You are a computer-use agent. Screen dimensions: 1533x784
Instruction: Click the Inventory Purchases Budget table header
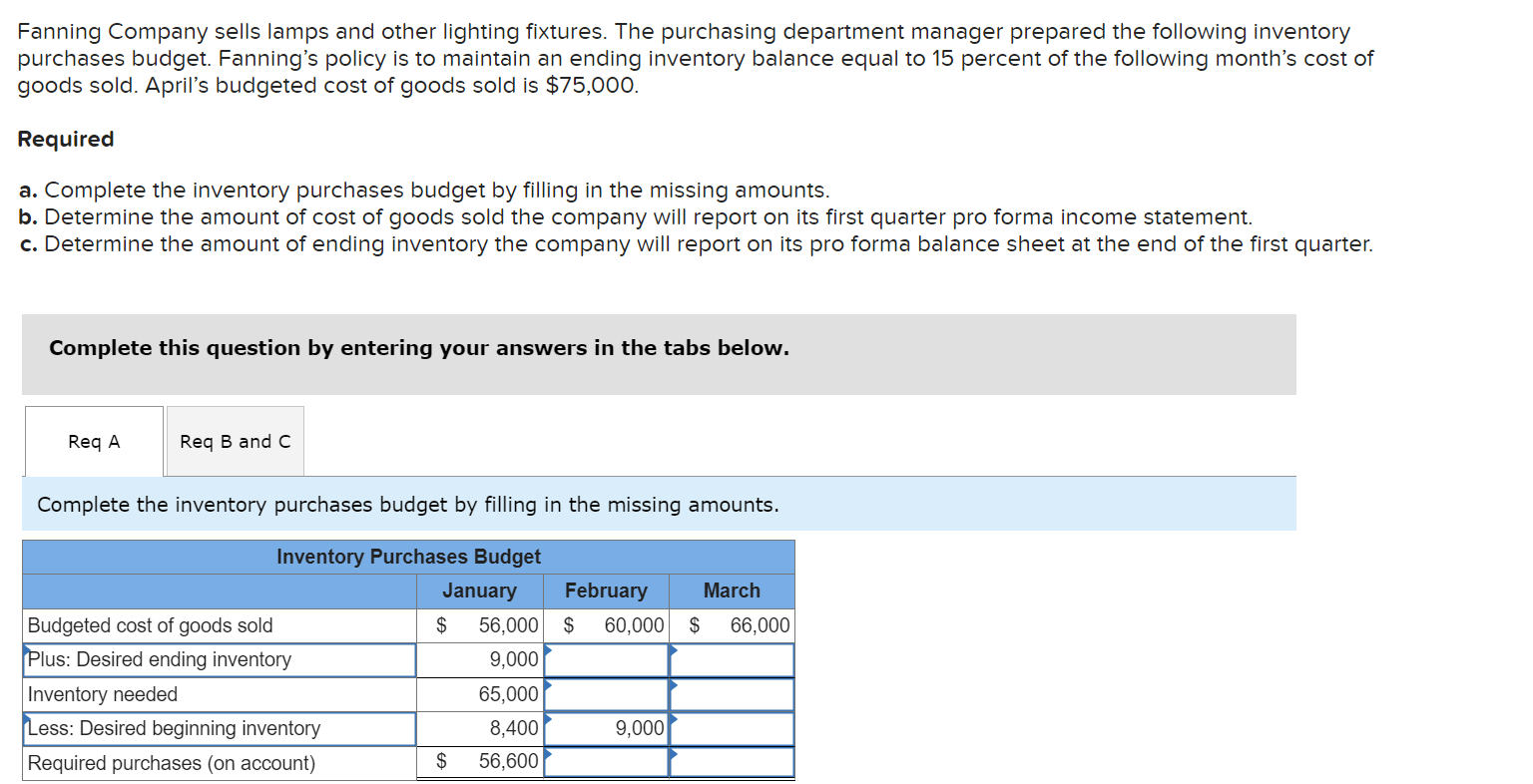pos(407,557)
